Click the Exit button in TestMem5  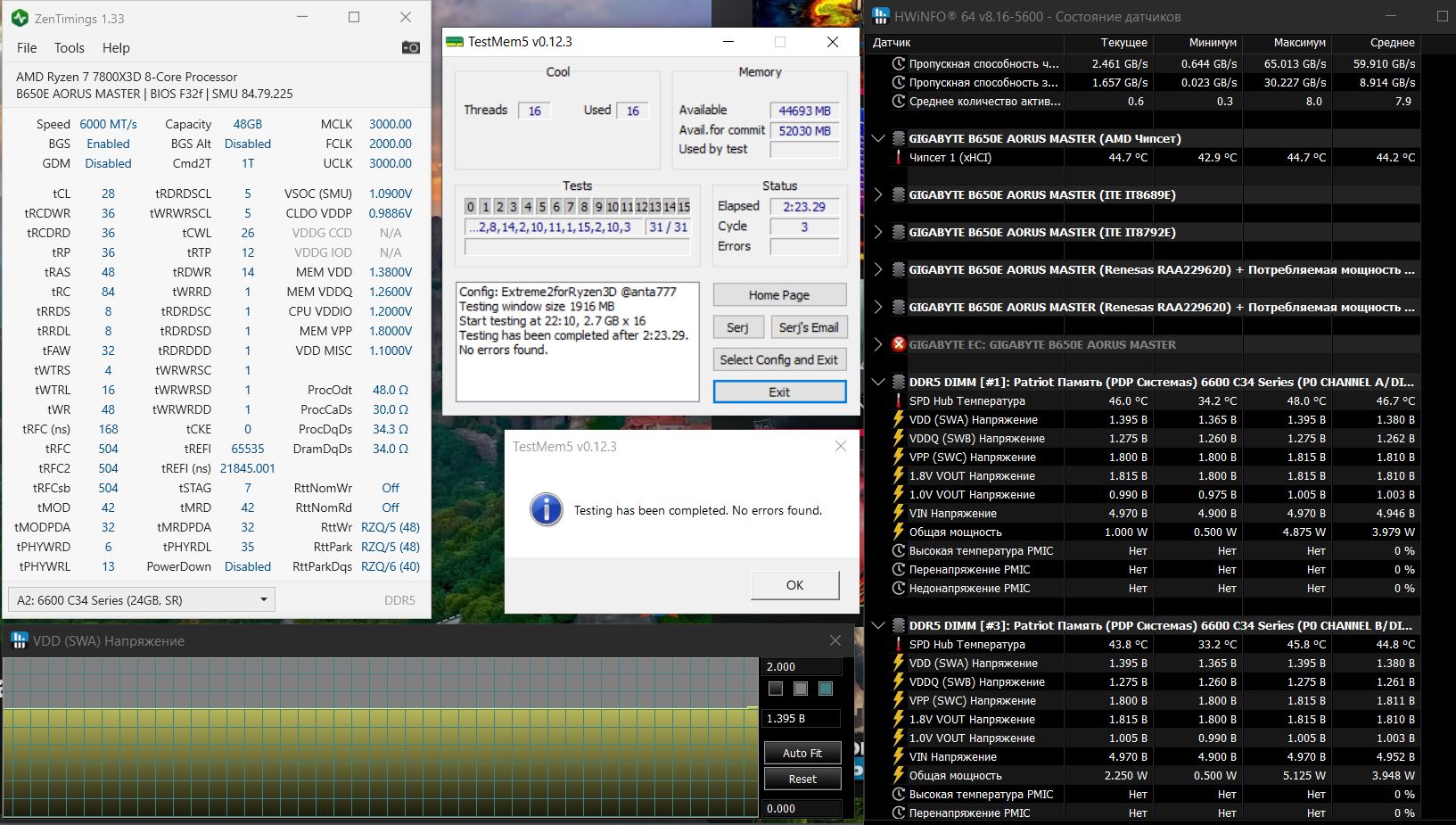779,392
